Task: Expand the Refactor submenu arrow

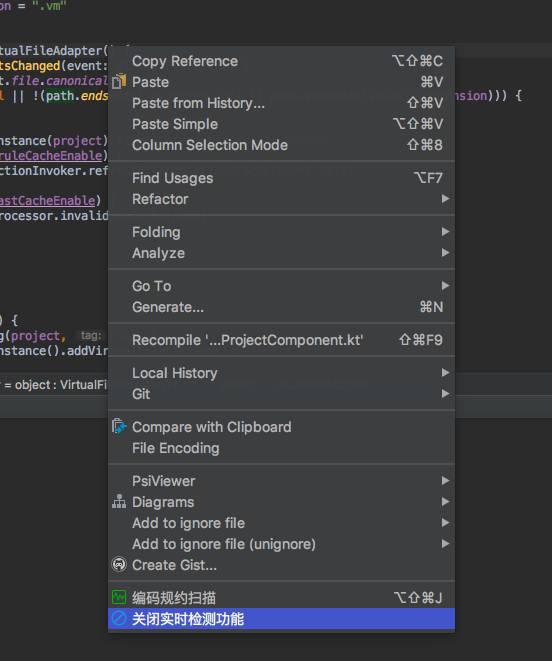Action: point(445,199)
